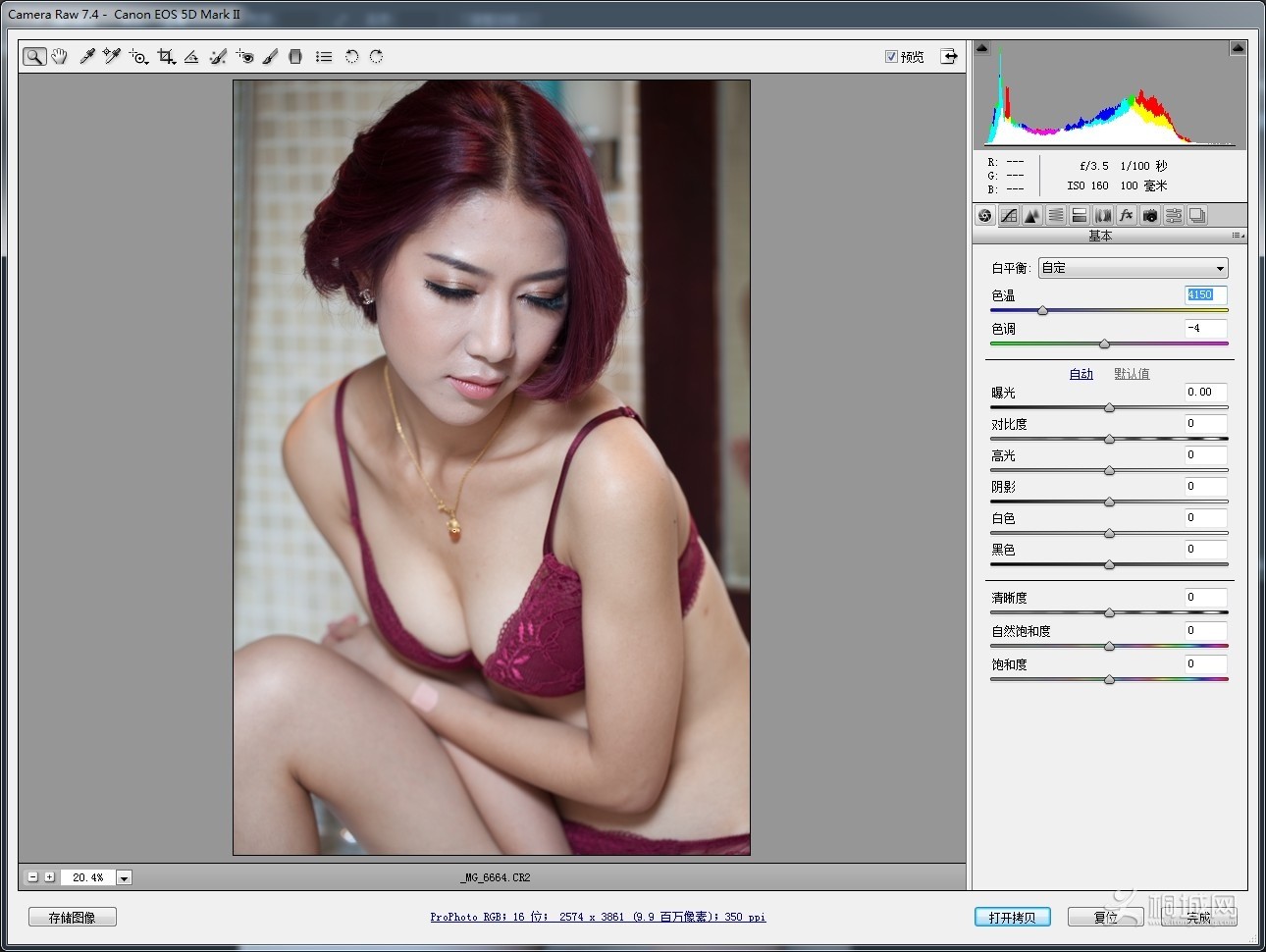Open the Effects fx panel tab
This screenshot has width=1266, height=952.
tap(1127, 216)
